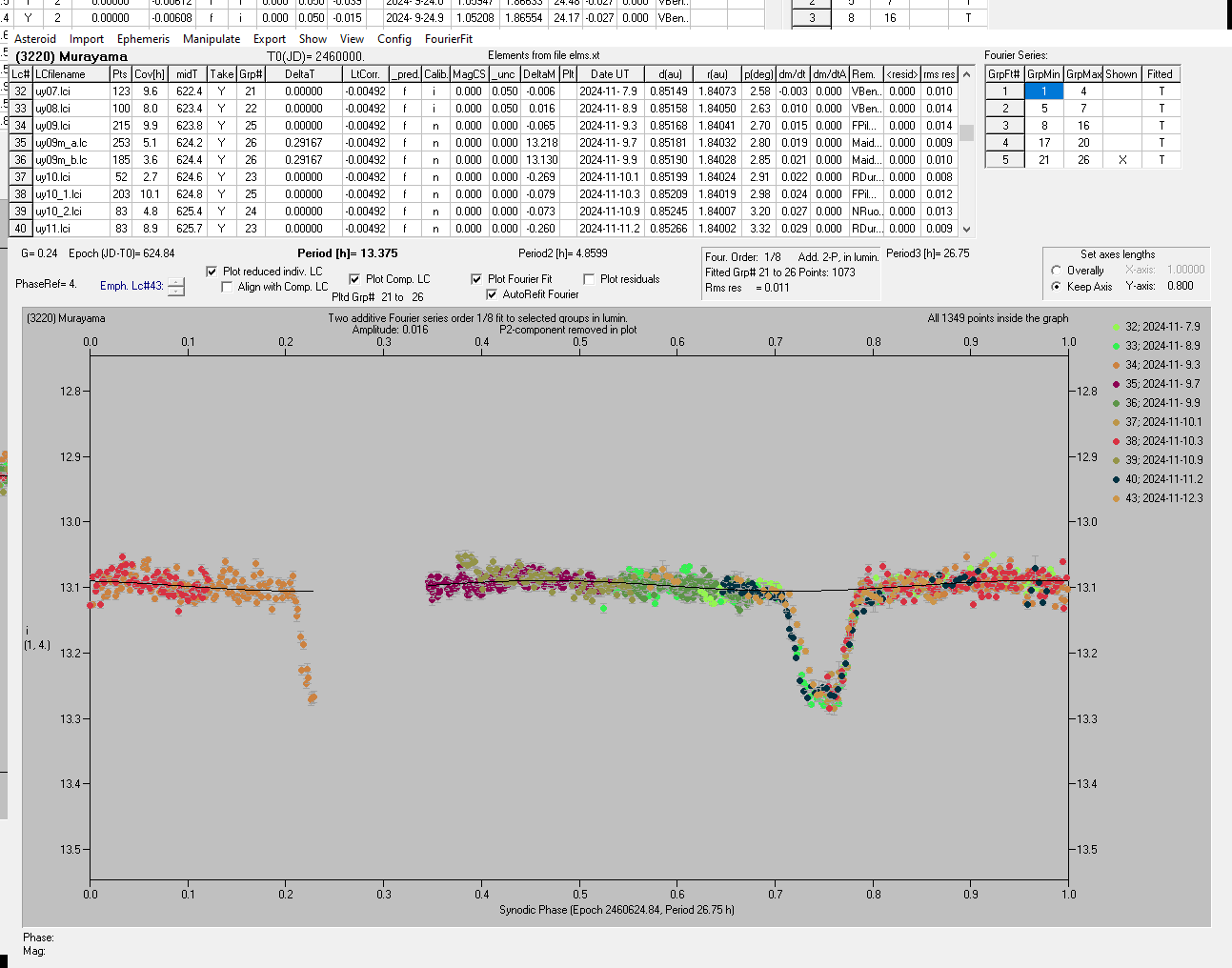Select row uy11.lci in lightcurve table
Viewport: 1232px width, 968px height.
click(484, 229)
